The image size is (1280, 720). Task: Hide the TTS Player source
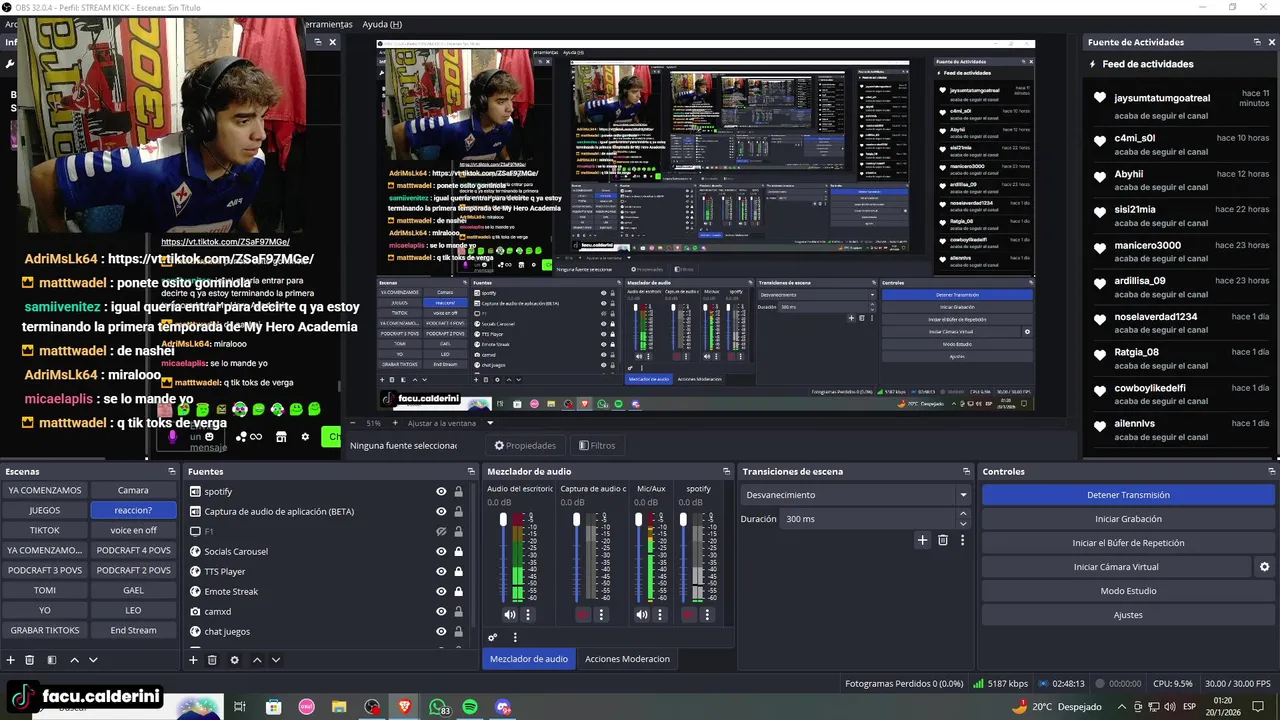[441, 571]
